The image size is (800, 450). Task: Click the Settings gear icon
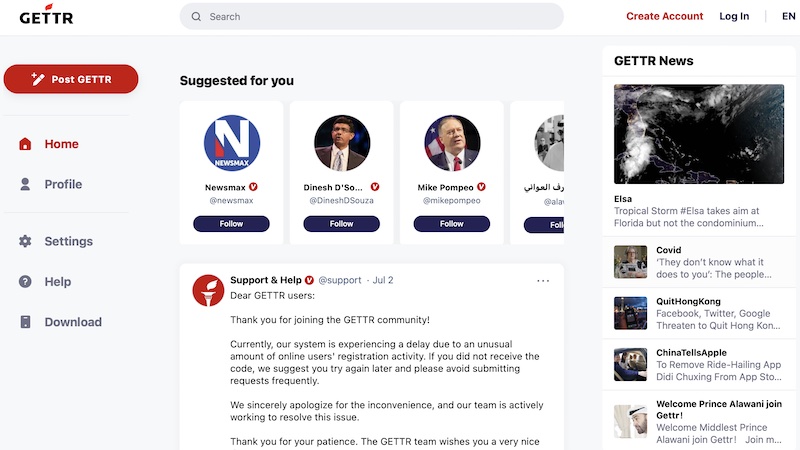click(x=25, y=241)
